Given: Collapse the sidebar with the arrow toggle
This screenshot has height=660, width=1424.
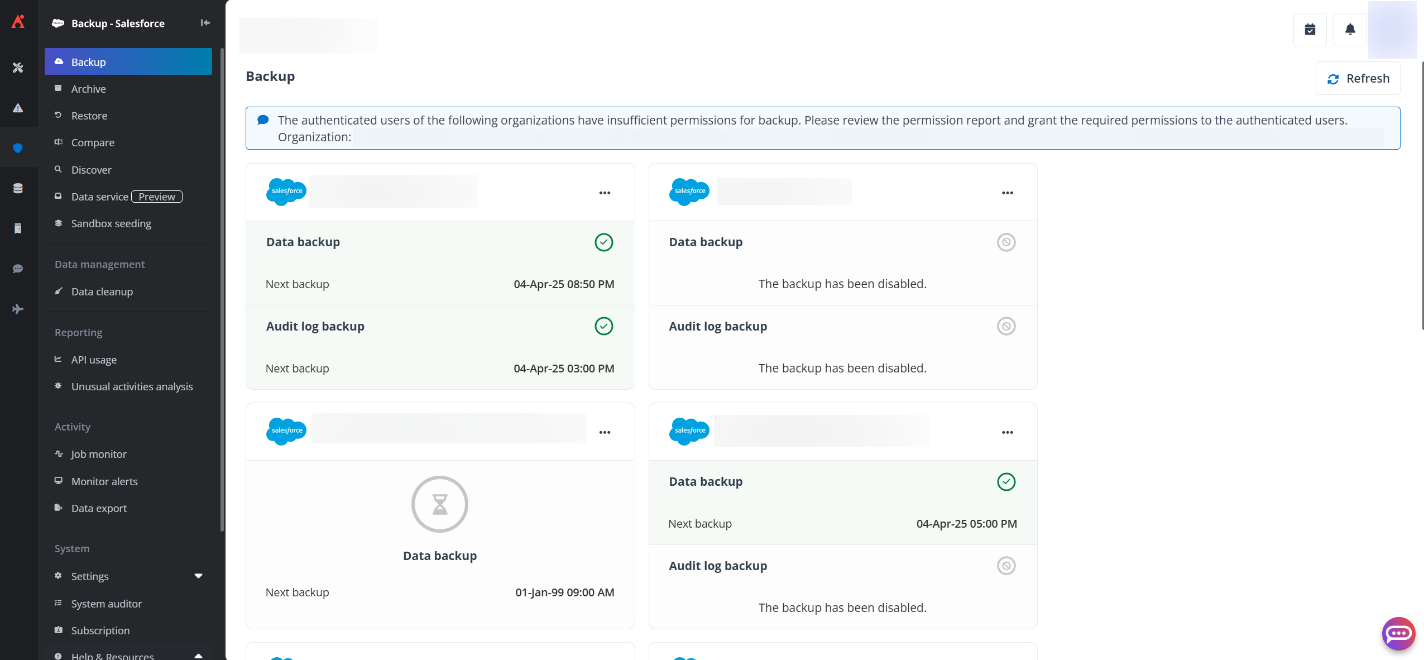Looking at the screenshot, I should (x=204, y=22).
